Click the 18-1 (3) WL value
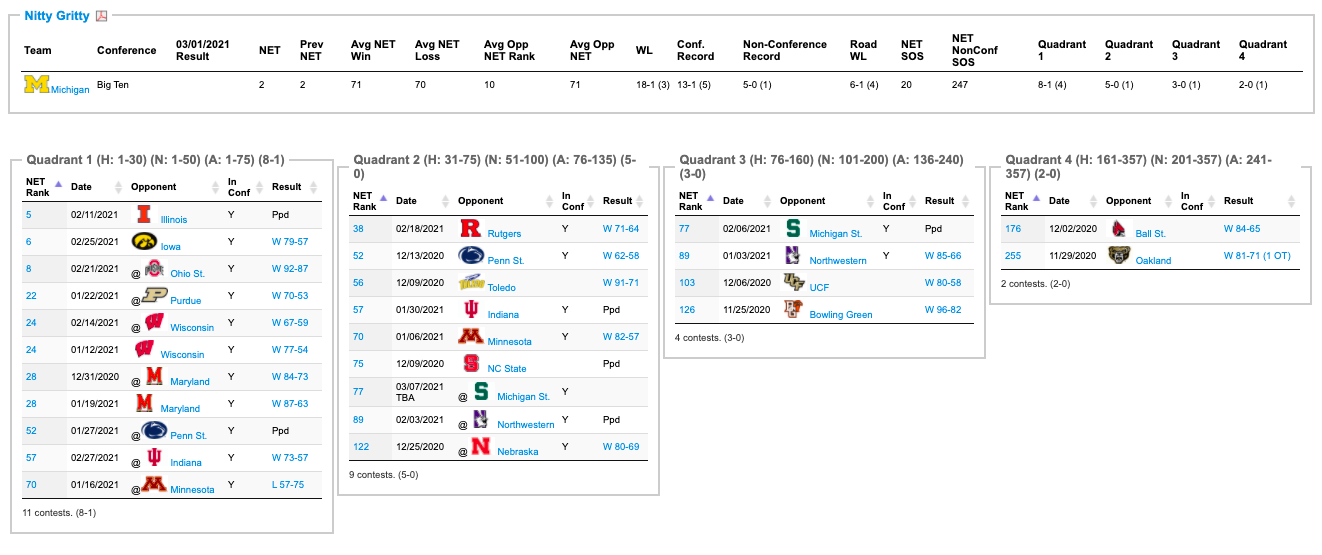Viewport: 1322px width, 555px height. [653, 85]
